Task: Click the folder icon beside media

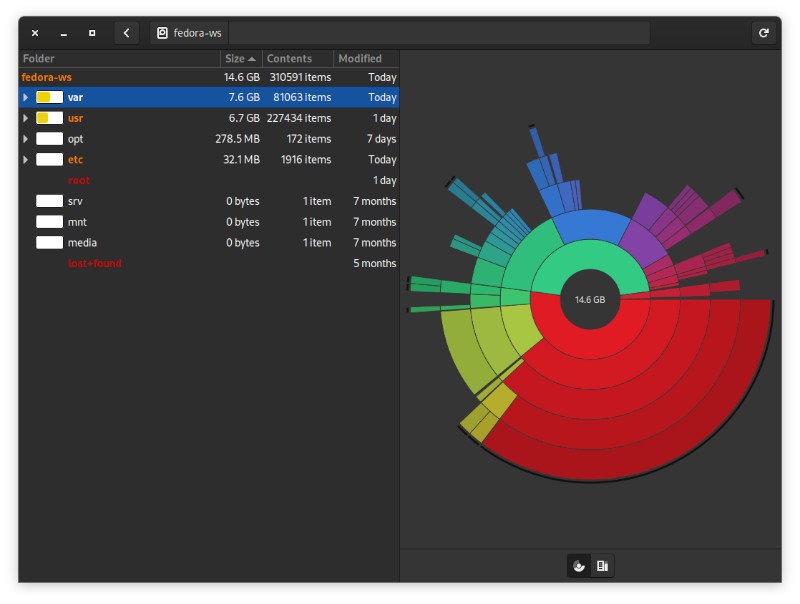Action: click(x=47, y=242)
